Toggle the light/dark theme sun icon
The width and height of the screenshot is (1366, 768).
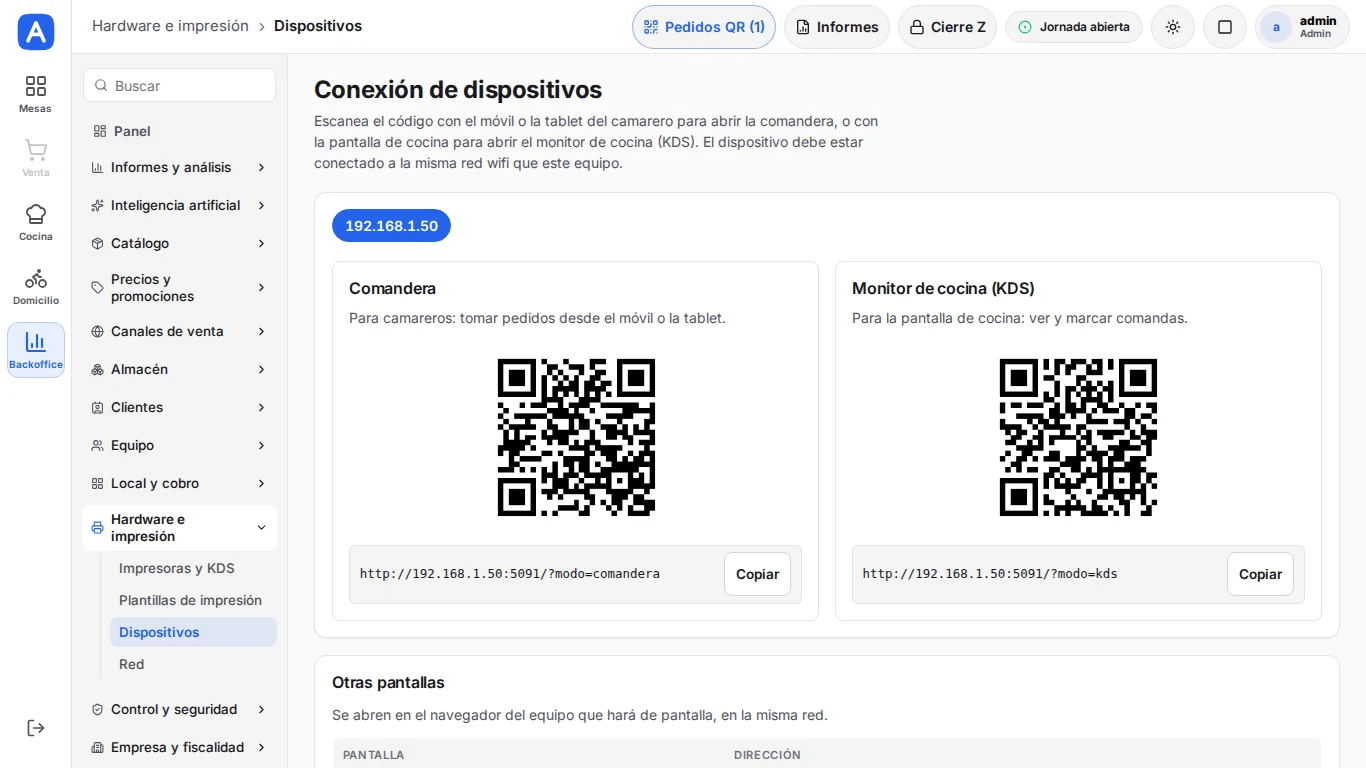tap(1173, 27)
